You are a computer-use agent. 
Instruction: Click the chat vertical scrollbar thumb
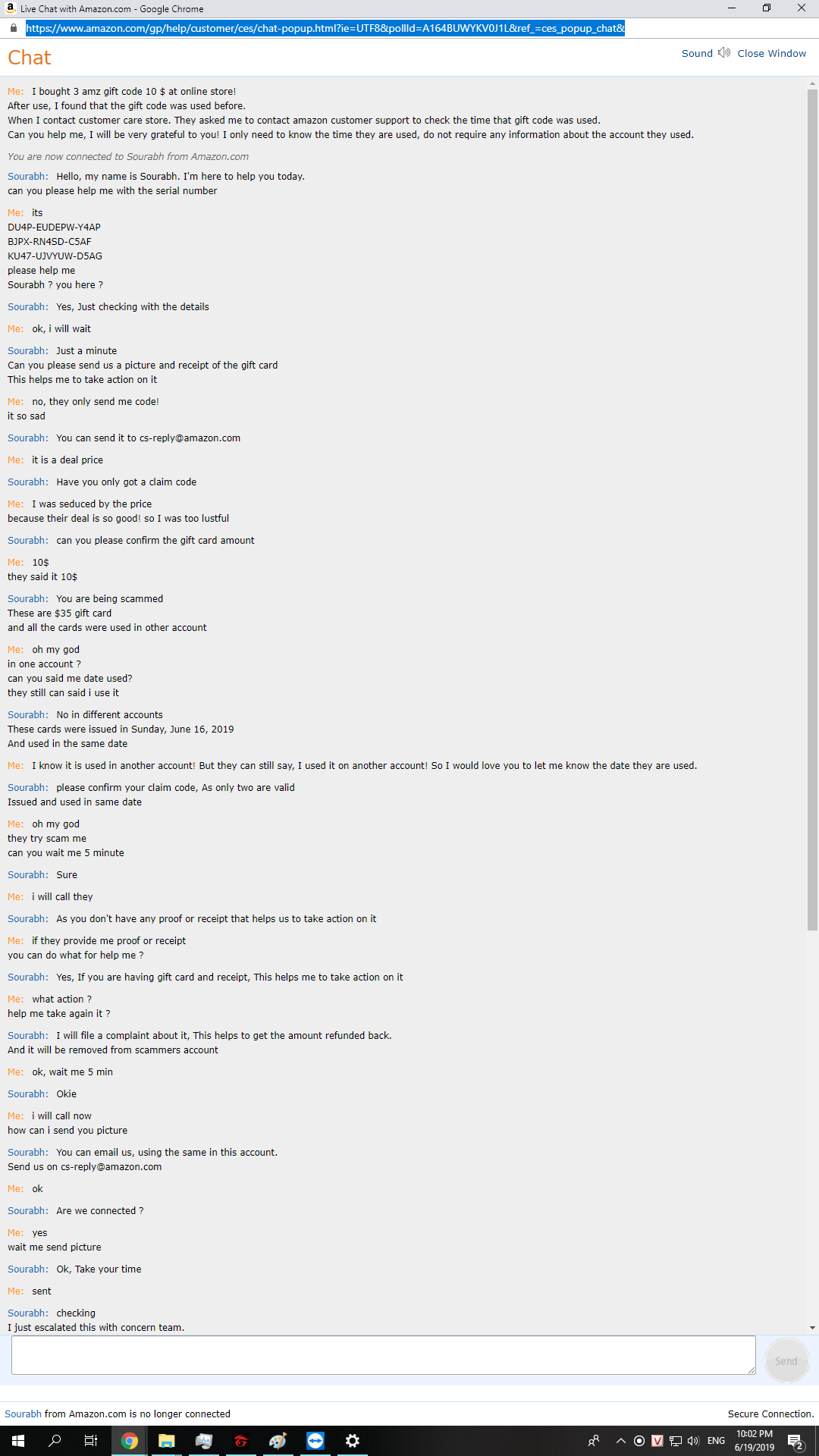(x=812, y=510)
